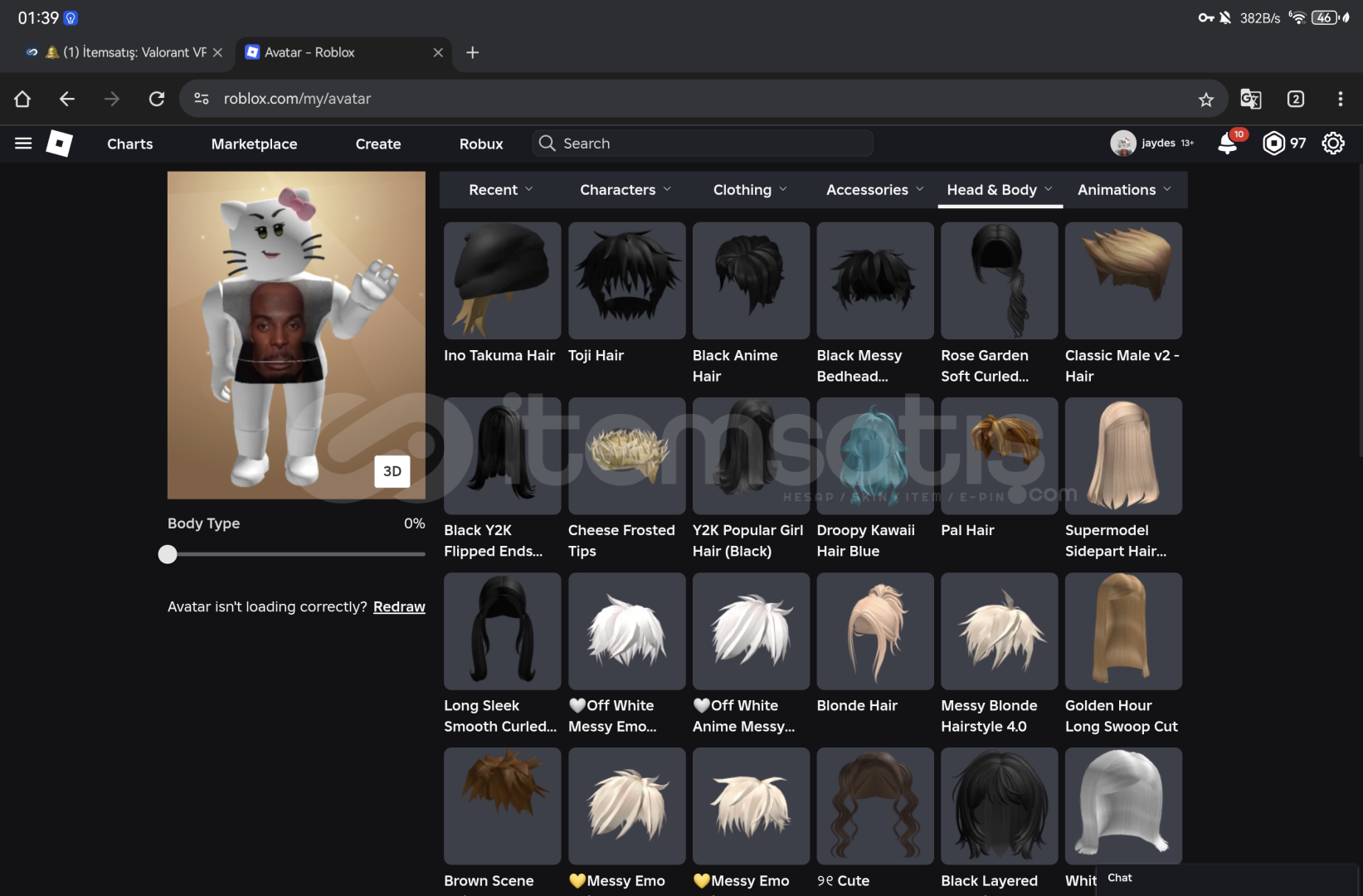Open the Robux balance icon
The width and height of the screenshot is (1363, 896).
1273,144
